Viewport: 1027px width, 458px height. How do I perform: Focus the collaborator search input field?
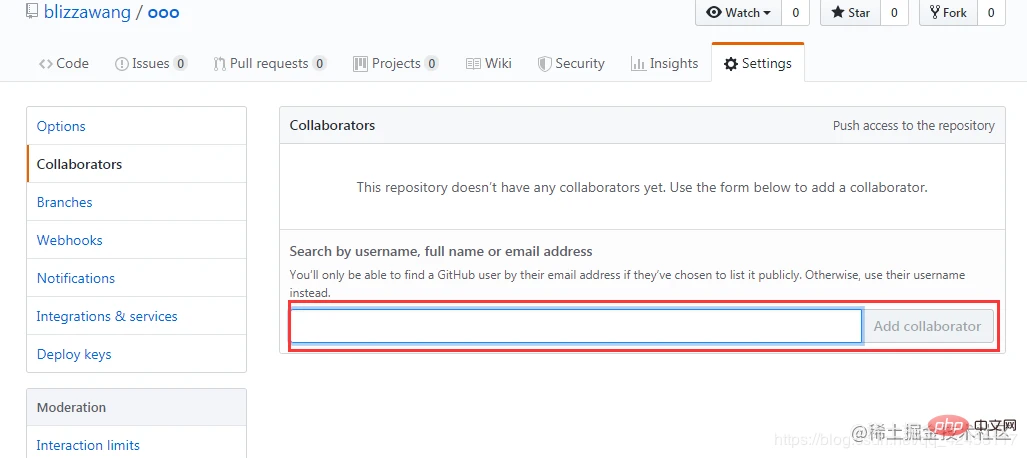(576, 326)
